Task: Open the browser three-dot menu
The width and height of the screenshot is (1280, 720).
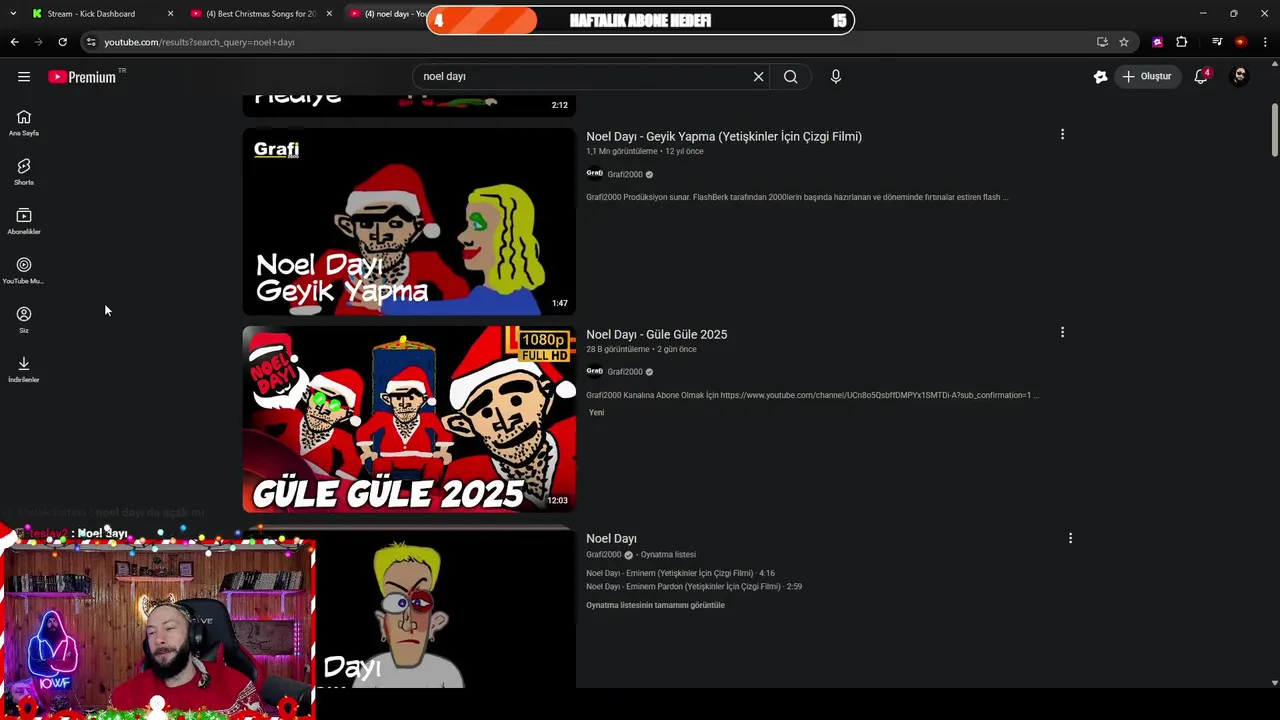Action: 1265,42
